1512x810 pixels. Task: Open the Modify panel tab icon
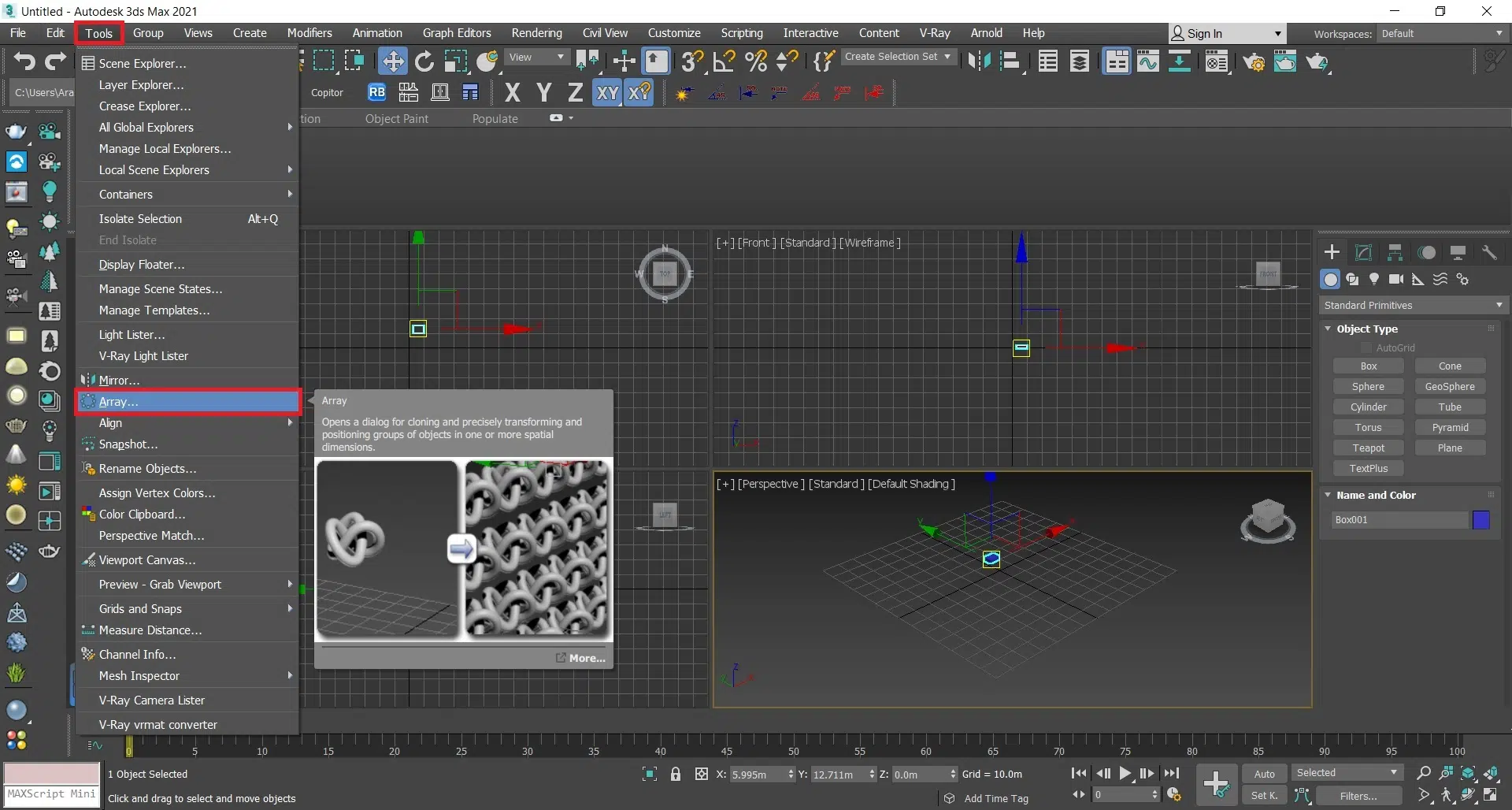coord(1363,253)
